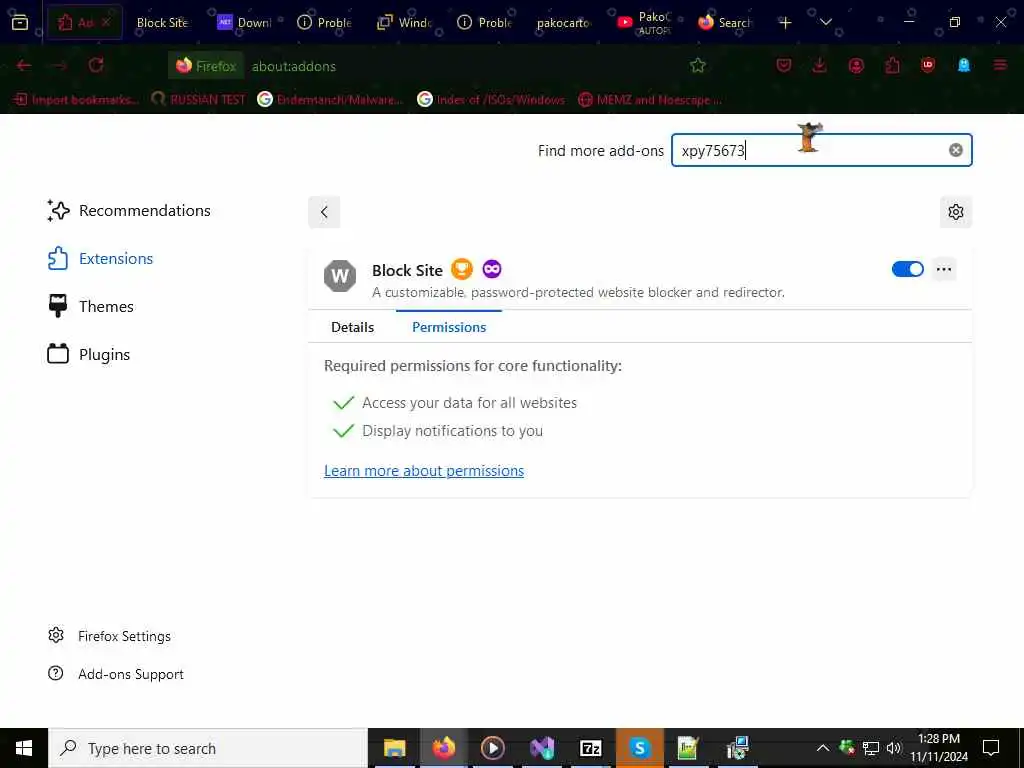Open the add-ons tools gear menu
The image size is (1024, 768).
coord(955,212)
